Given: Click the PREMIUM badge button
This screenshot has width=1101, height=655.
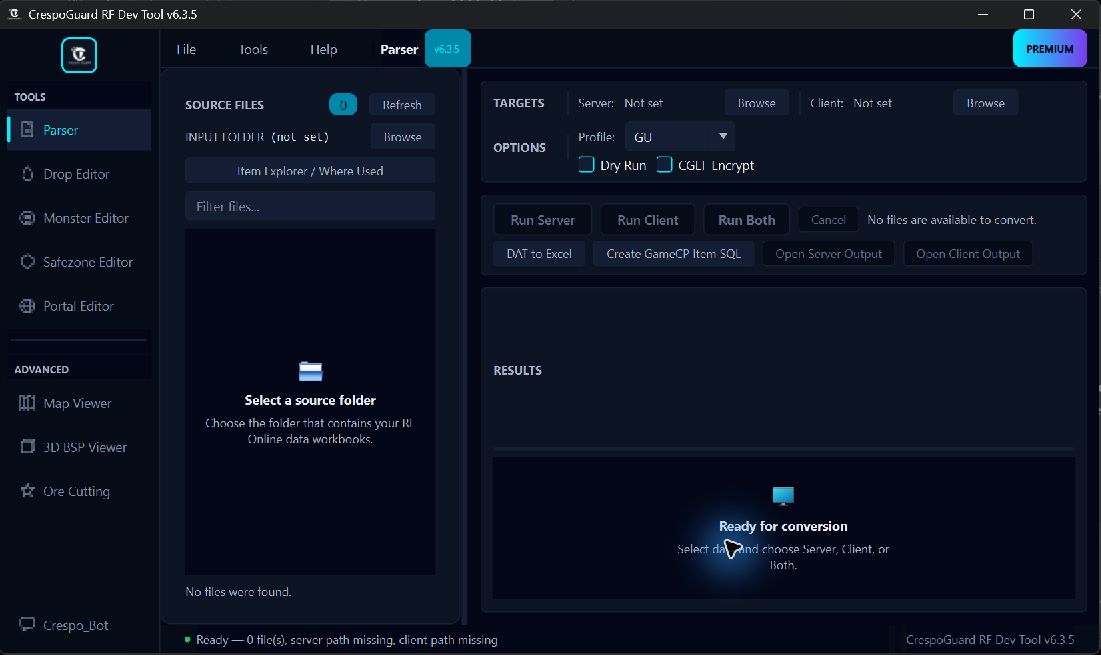Looking at the screenshot, I should click(x=1050, y=48).
